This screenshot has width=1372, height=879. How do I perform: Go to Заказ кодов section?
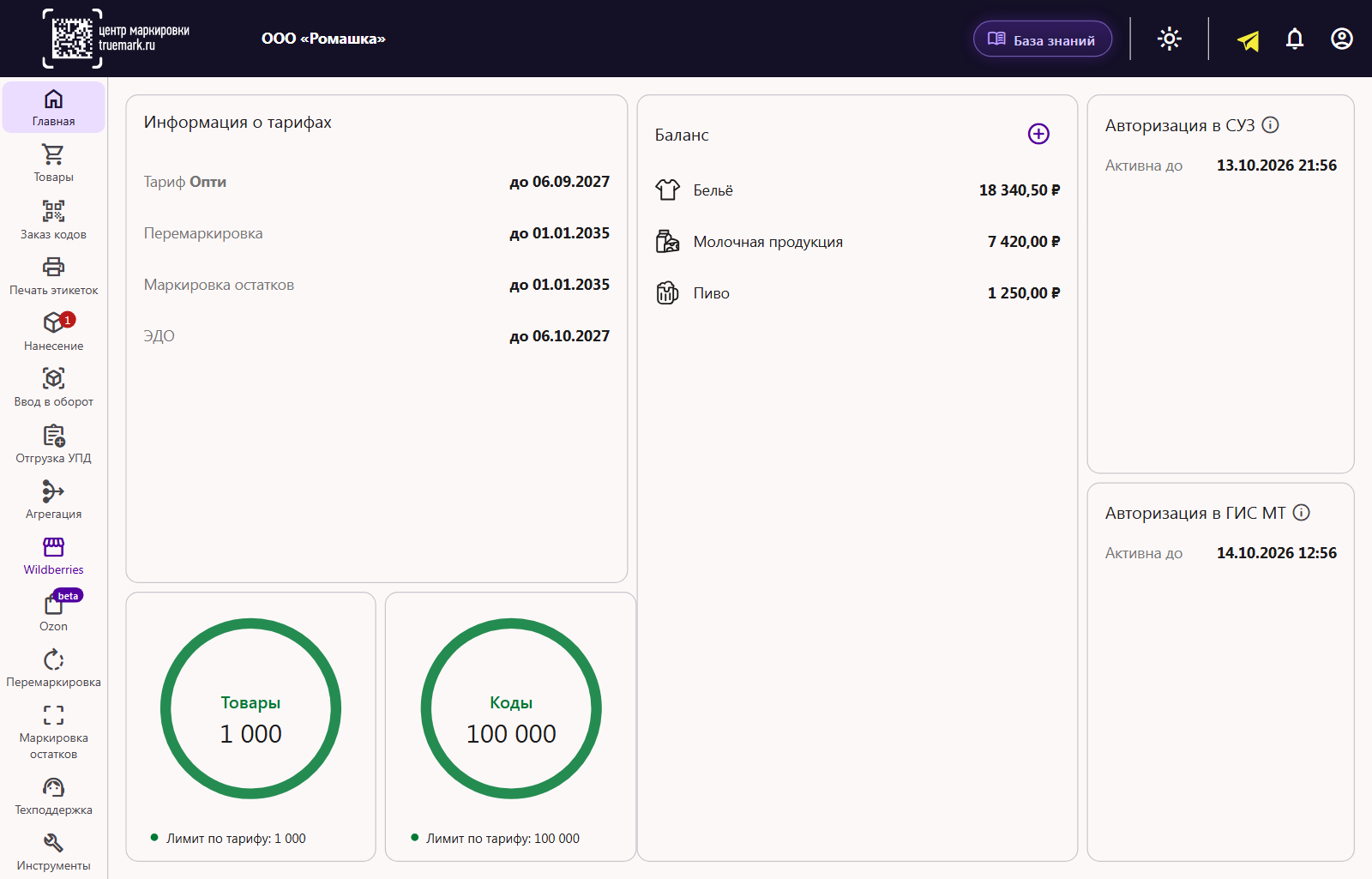point(53,220)
